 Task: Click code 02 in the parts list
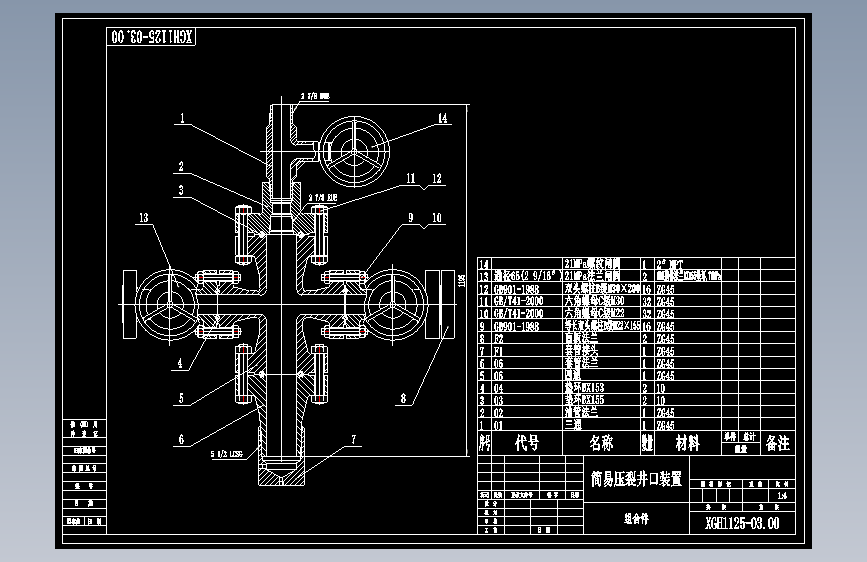[x=499, y=413]
